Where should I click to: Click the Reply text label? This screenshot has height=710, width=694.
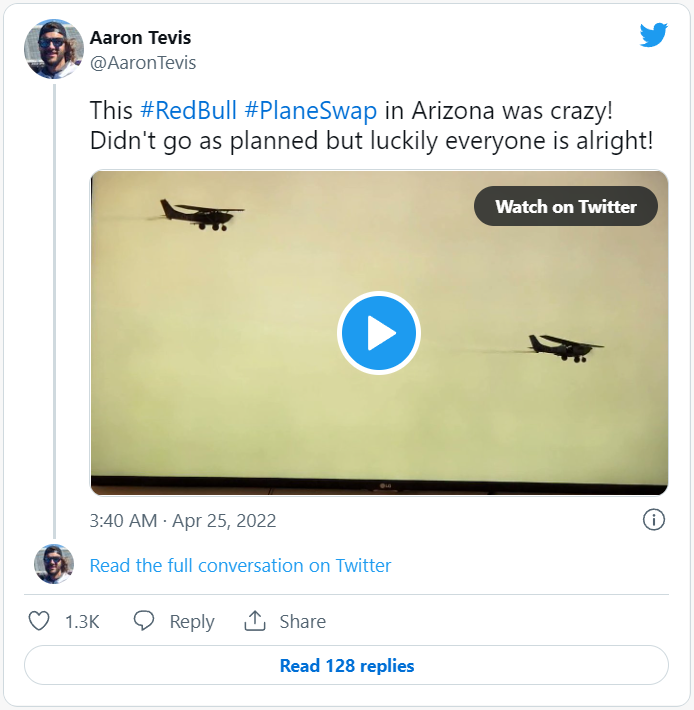point(192,622)
